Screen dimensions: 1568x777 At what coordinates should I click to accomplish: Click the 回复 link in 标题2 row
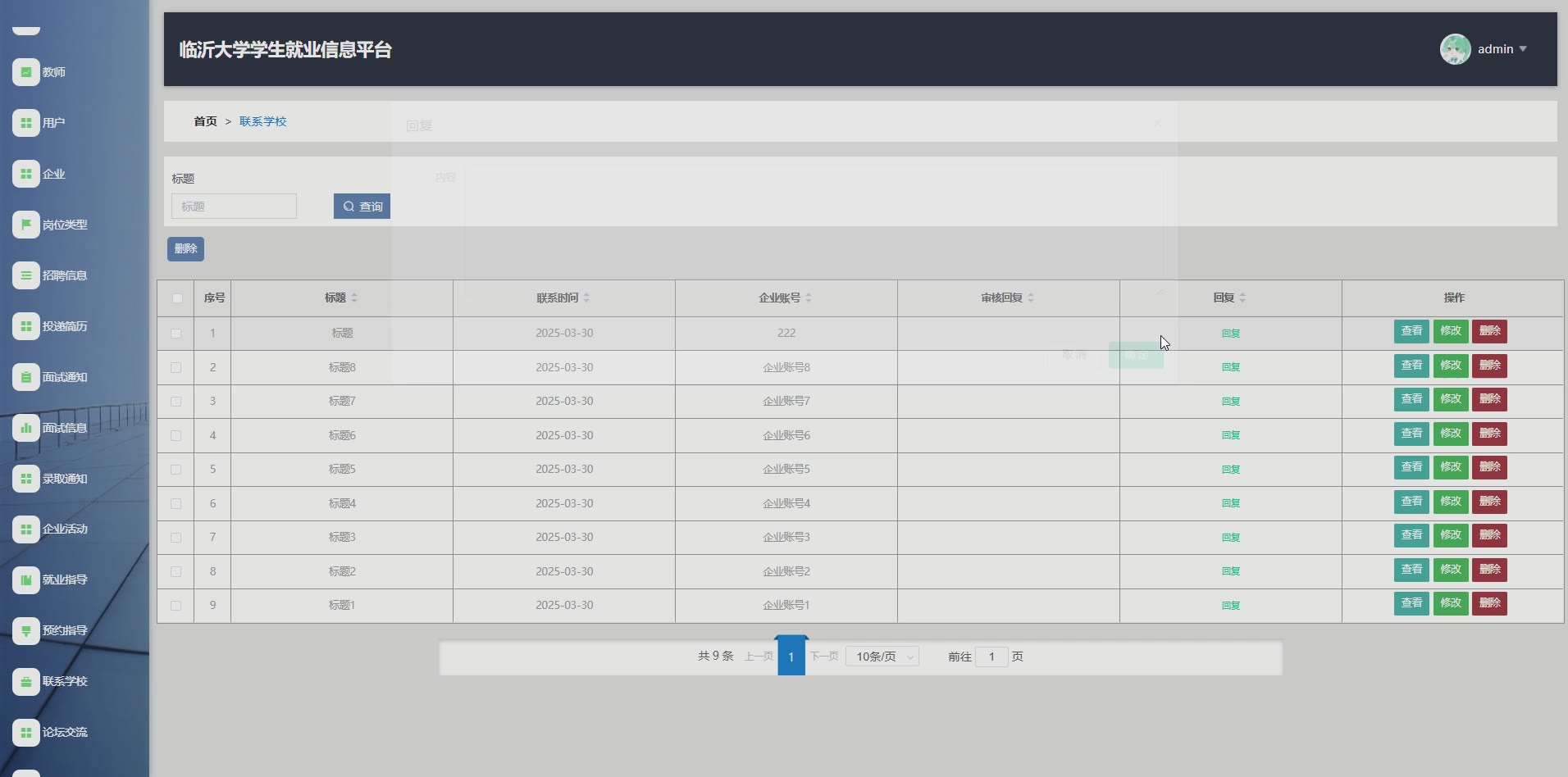1231,571
